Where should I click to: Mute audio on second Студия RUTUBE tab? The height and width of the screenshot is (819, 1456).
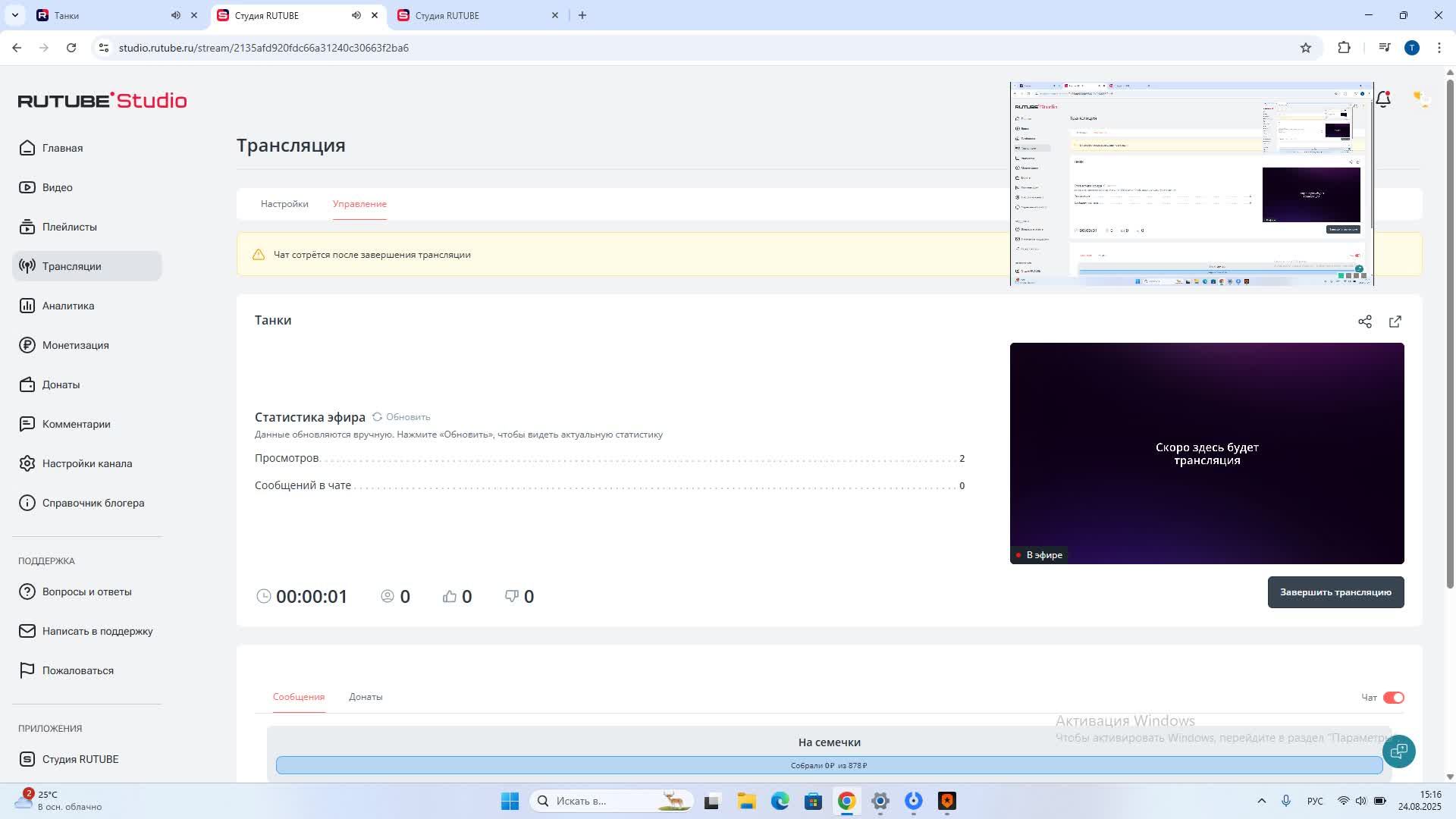356,15
